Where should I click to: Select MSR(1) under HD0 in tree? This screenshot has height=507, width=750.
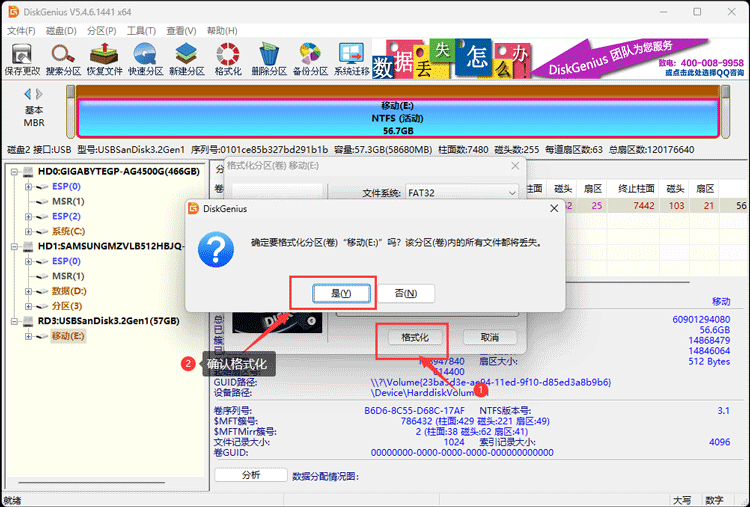(68, 201)
